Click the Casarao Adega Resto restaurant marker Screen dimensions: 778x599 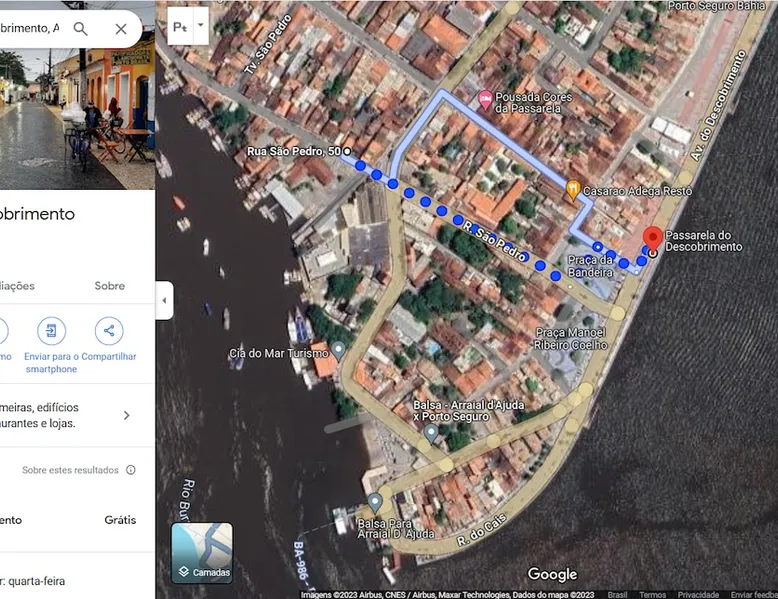573,188
